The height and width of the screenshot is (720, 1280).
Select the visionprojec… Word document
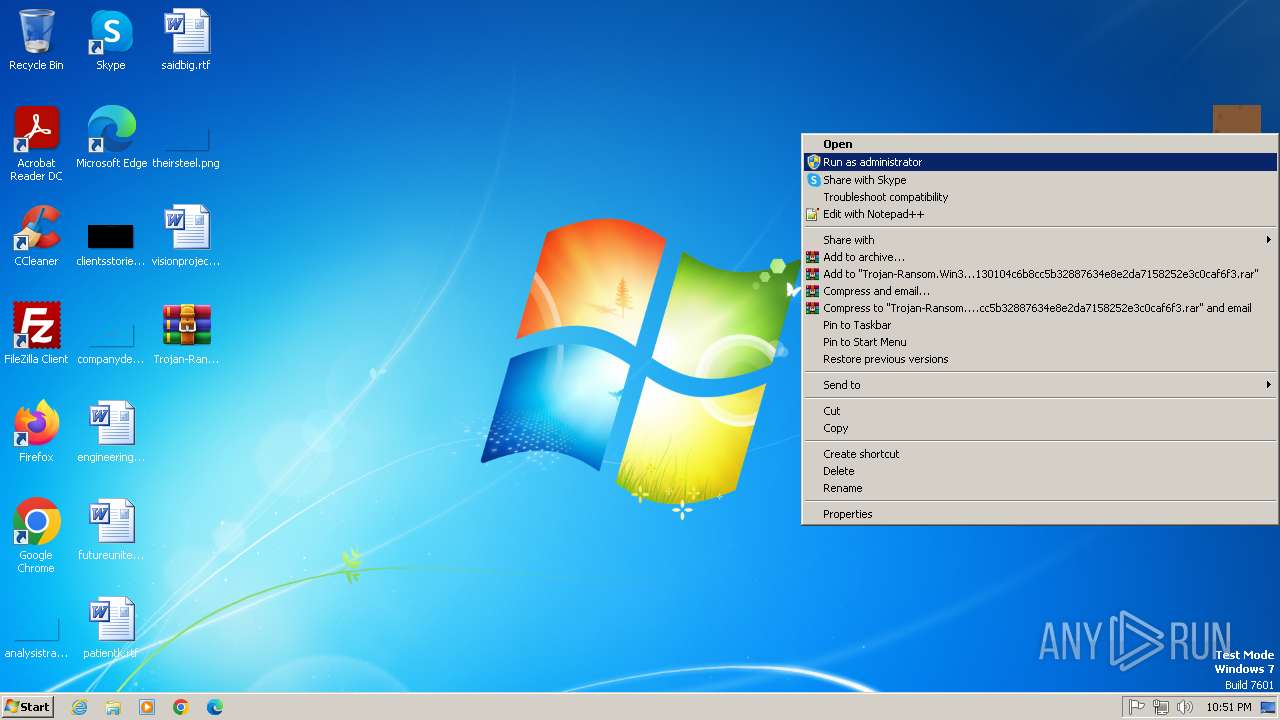tap(186, 236)
